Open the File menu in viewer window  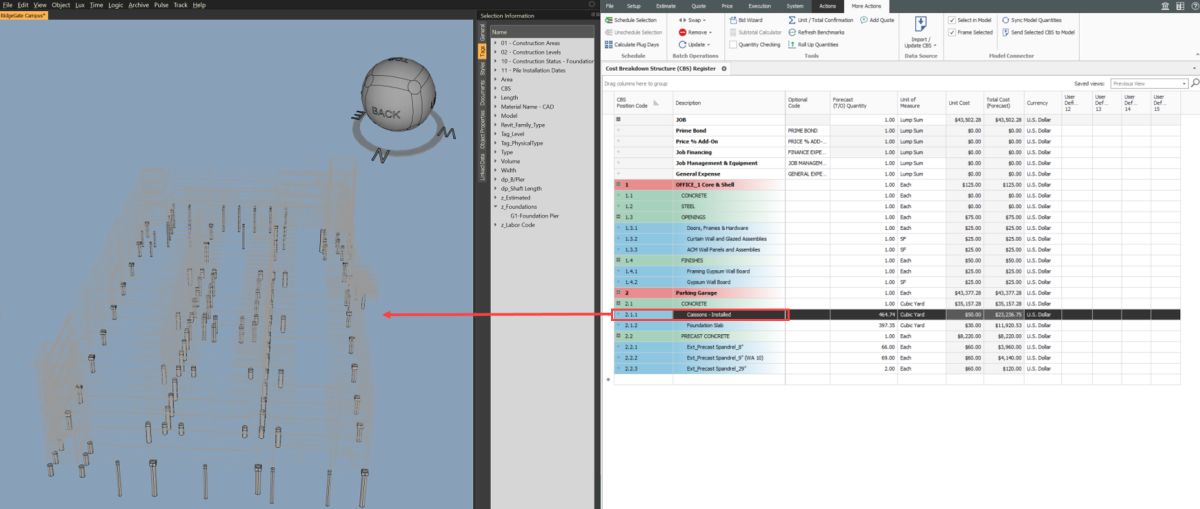pyautogui.click(x=7, y=6)
